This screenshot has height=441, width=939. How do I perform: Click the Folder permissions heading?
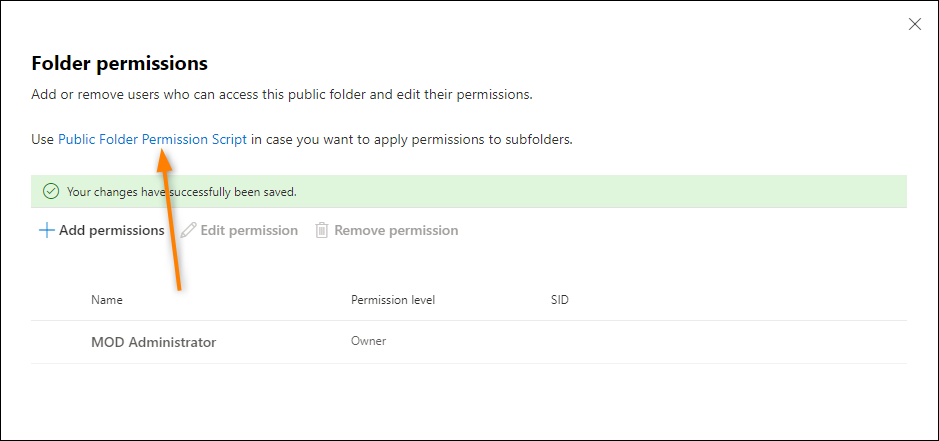[x=119, y=63]
